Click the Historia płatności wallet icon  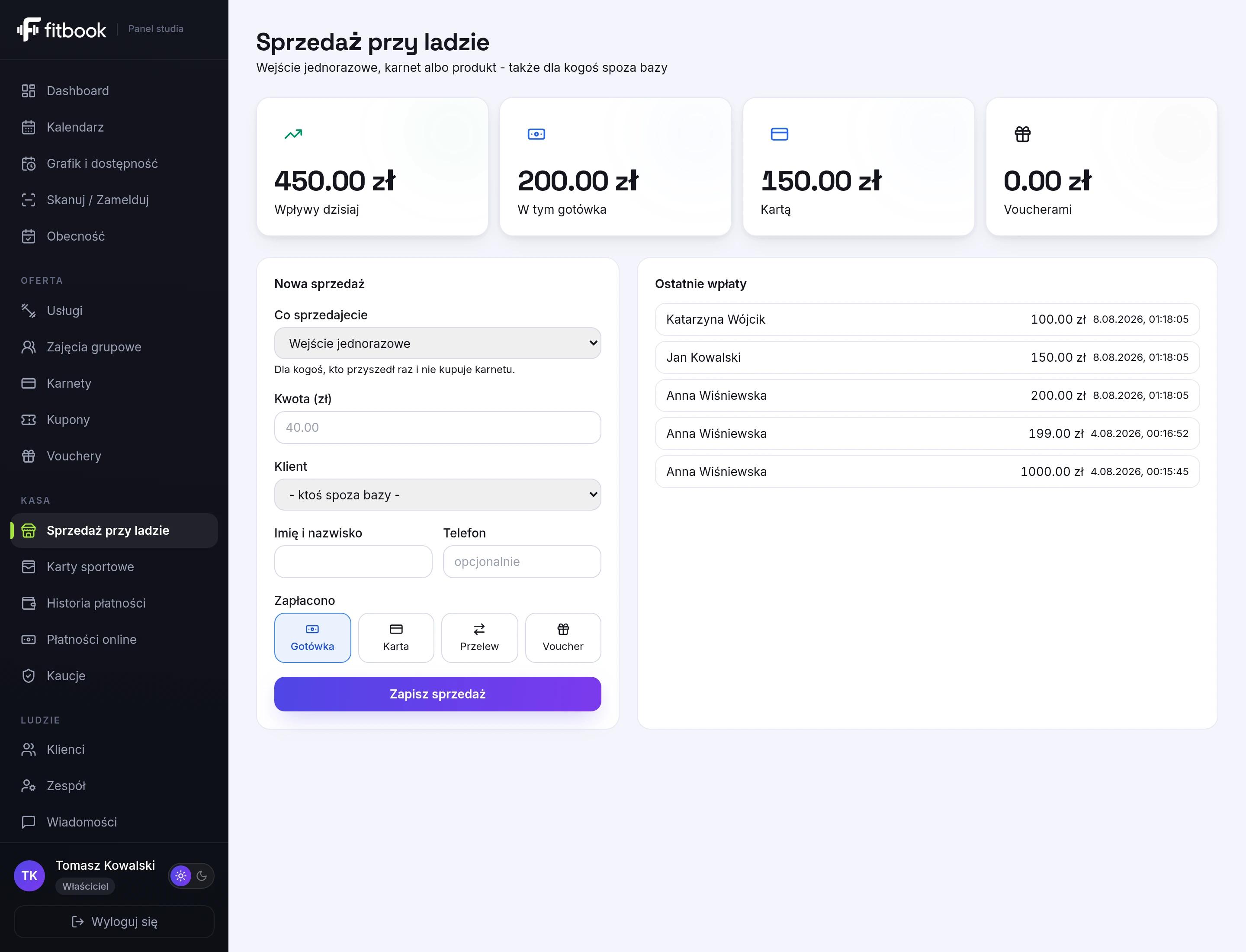point(28,603)
